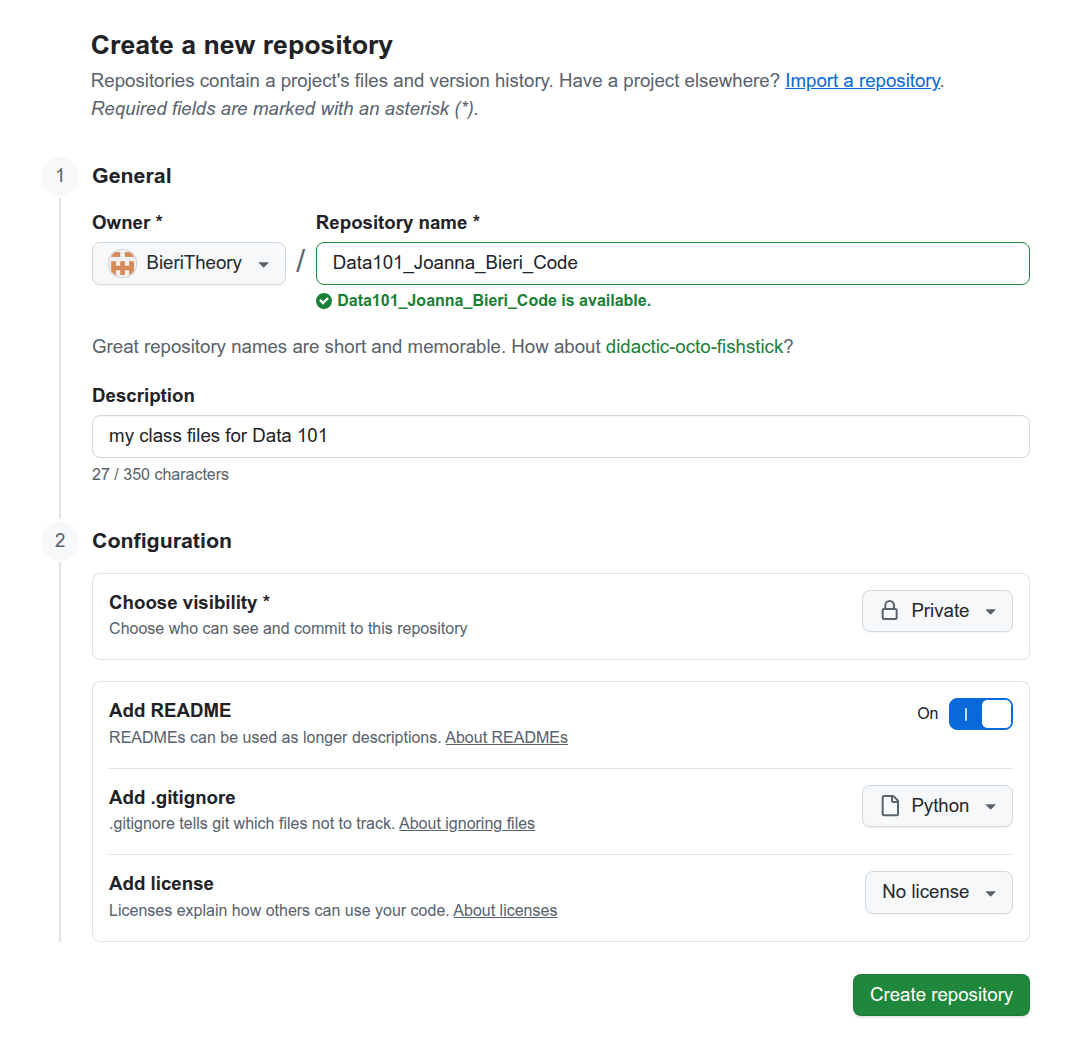This screenshot has width=1091, height=1054.
Task: Expand the No license dropdown
Action: (x=937, y=892)
